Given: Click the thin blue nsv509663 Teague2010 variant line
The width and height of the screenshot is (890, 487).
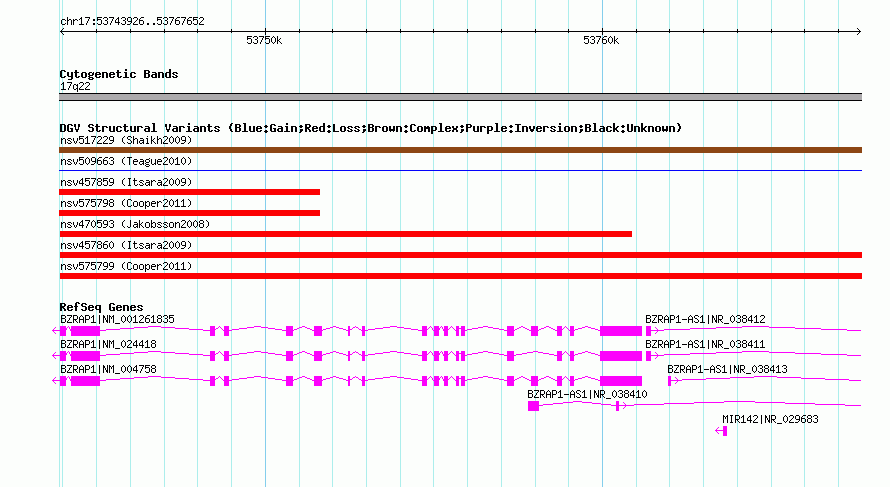Looking at the screenshot, I should 460,170.
